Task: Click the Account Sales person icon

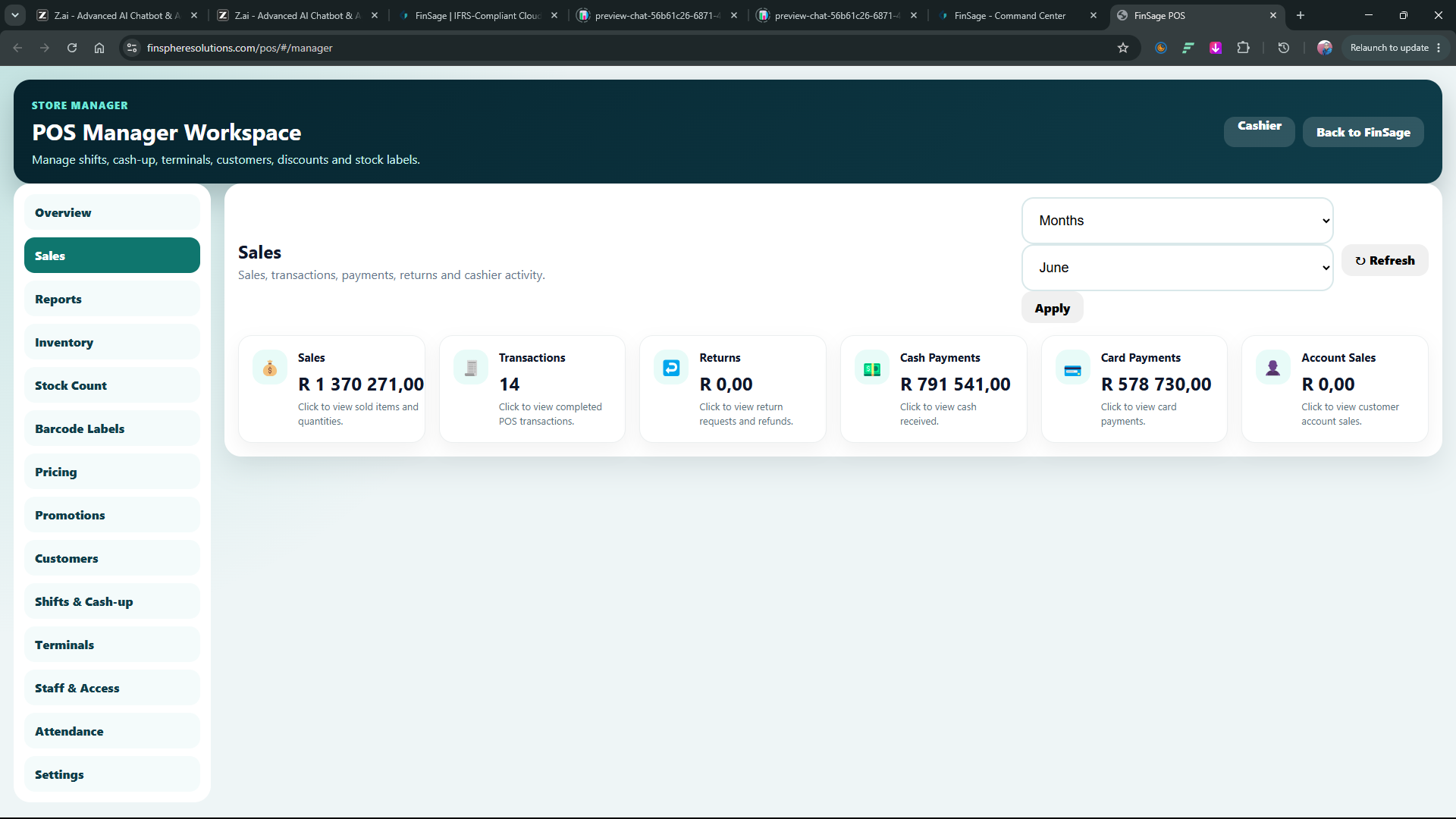Action: (x=1273, y=369)
